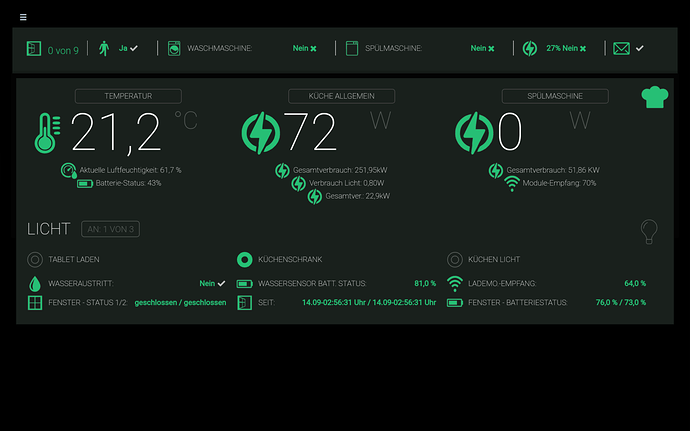Click the Spülmaschine header button
Screen dimensions: 690x431
click(555, 96)
